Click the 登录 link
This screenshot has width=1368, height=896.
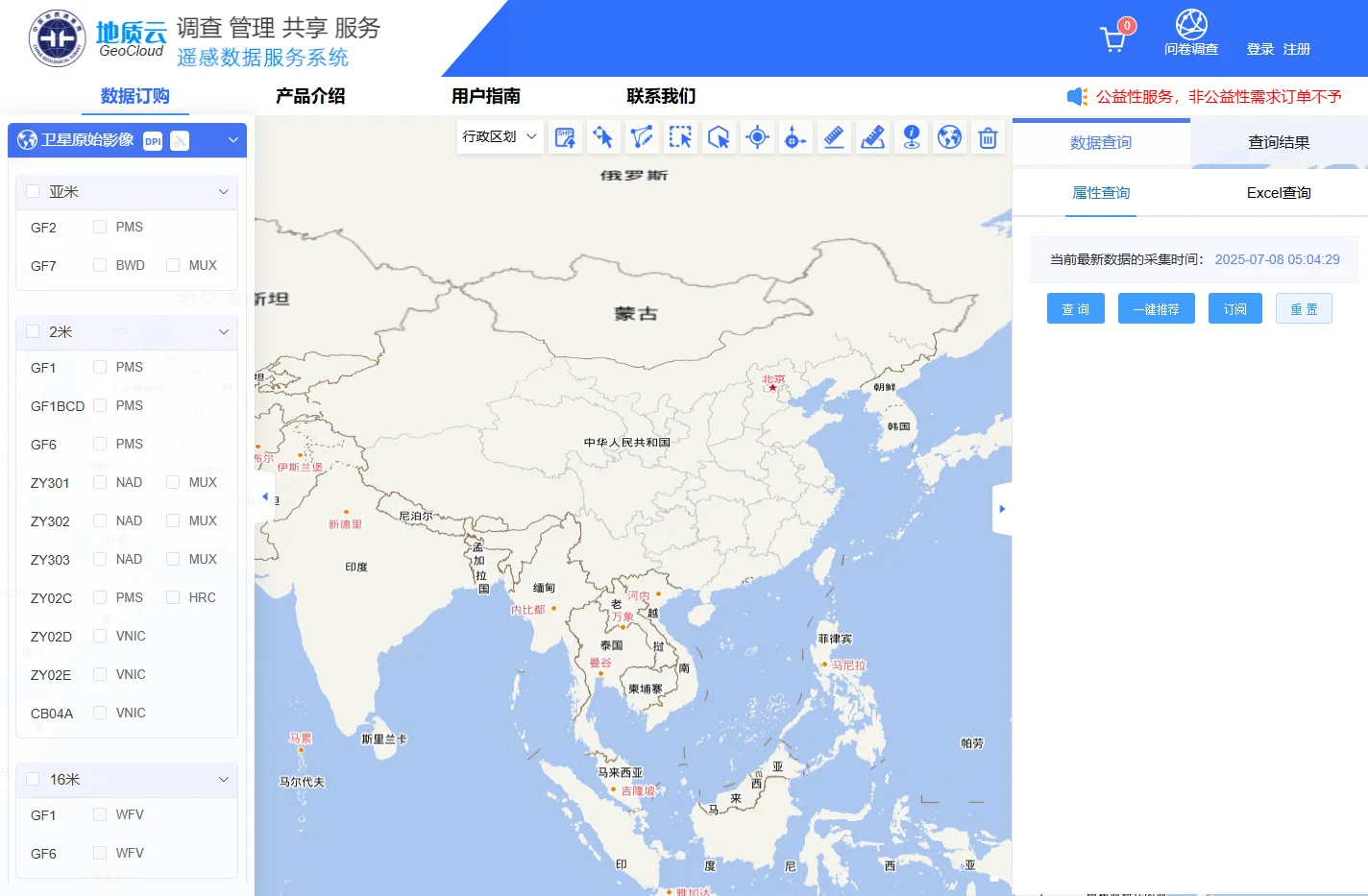[x=1260, y=49]
